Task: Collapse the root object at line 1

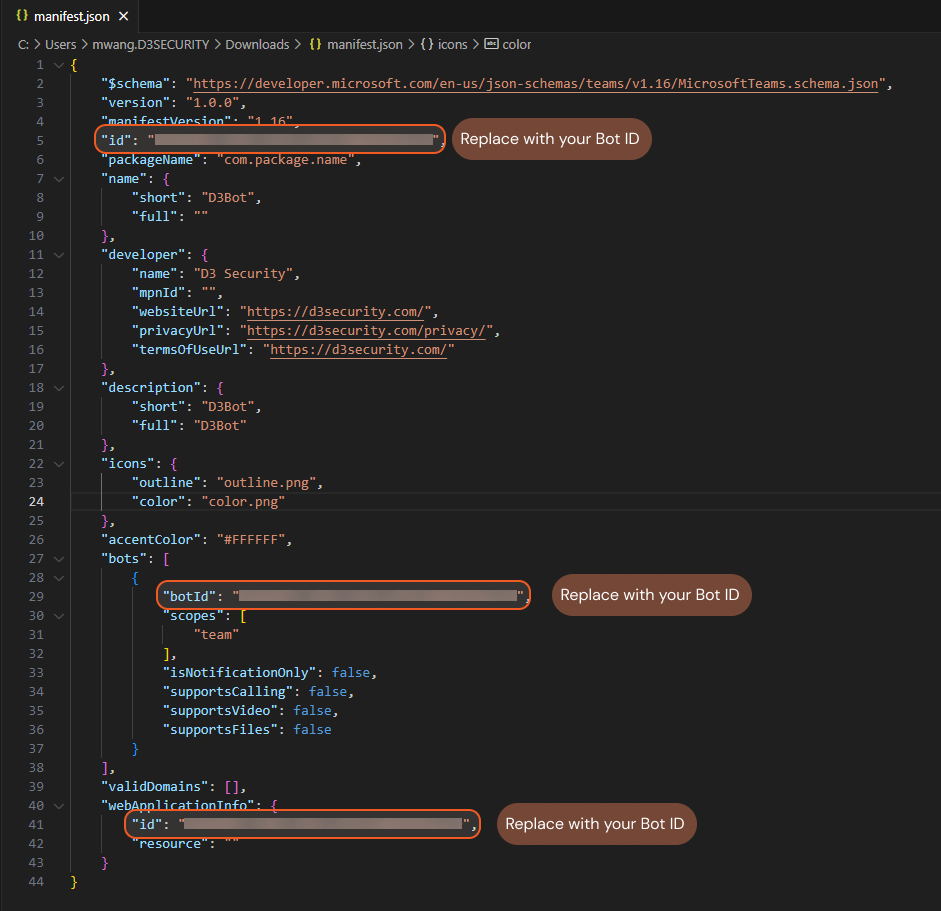Action: pos(59,65)
